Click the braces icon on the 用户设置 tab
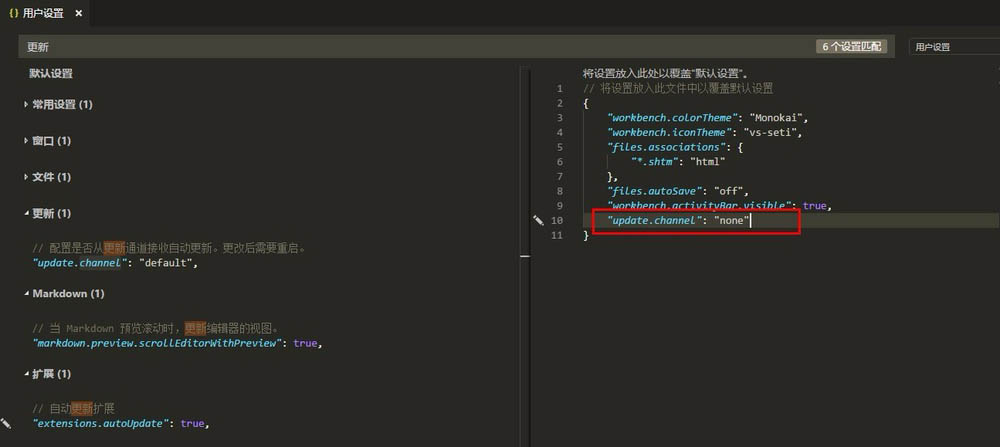The image size is (1000, 447). (13, 14)
